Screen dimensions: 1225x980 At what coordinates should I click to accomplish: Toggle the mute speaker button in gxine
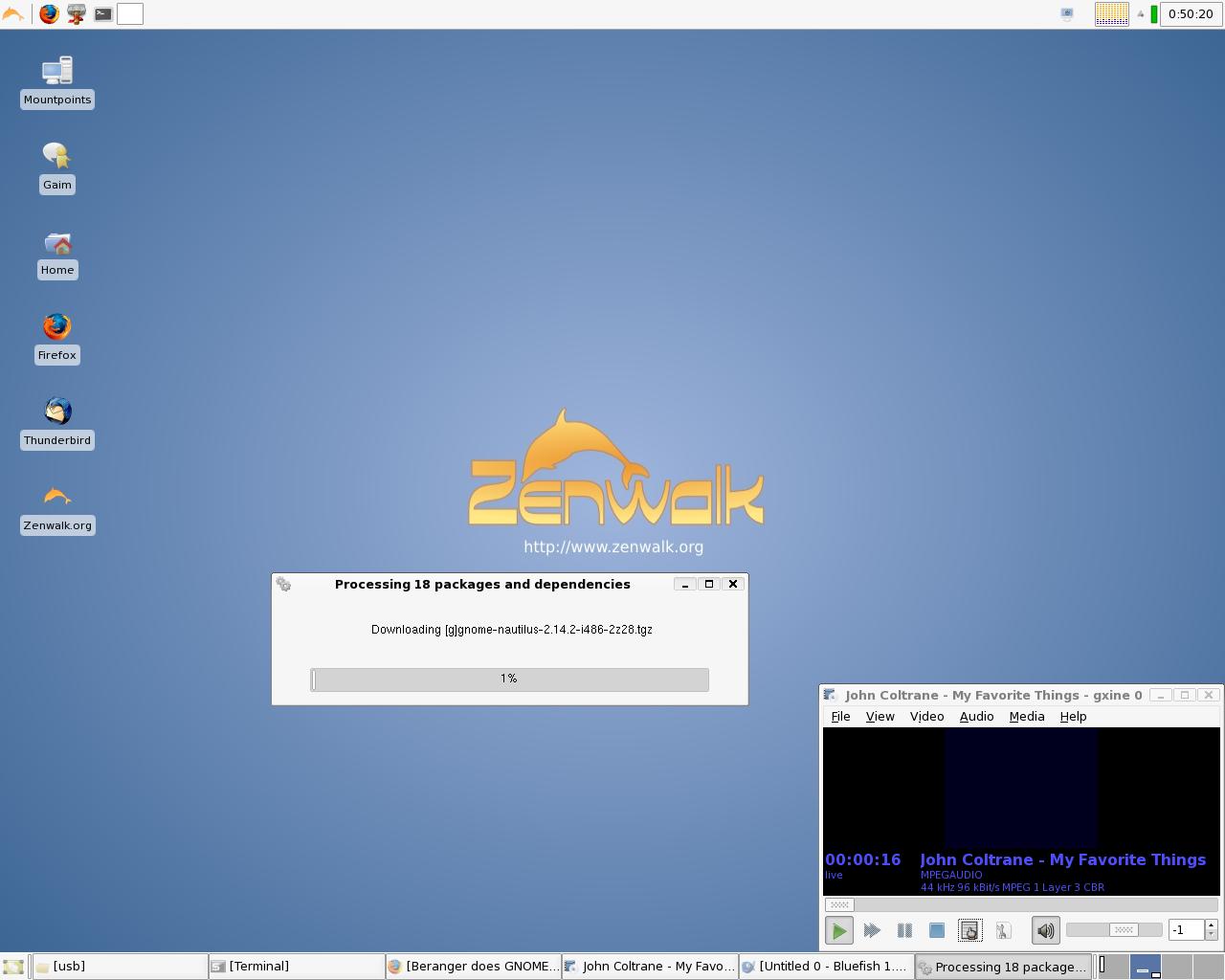(x=1046, y=930)
